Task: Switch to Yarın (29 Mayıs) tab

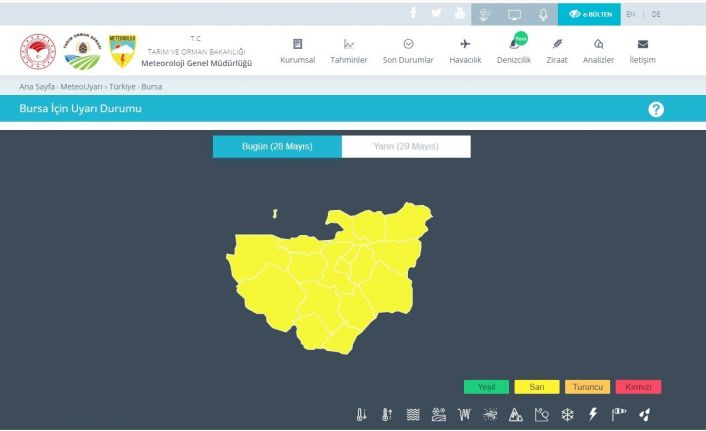Action: click(x=406, y=147)
